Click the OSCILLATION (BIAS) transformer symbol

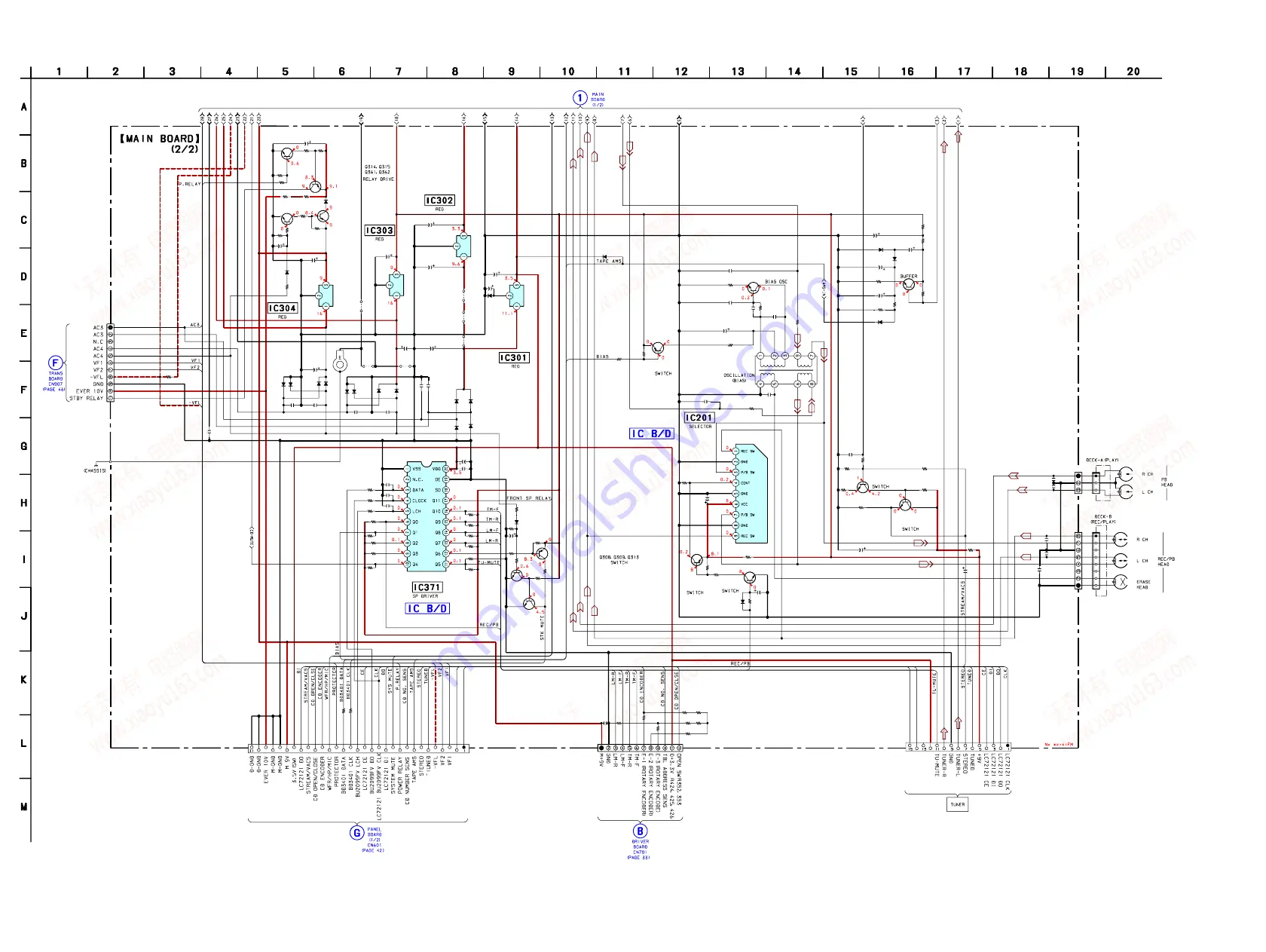click(786, 369)
